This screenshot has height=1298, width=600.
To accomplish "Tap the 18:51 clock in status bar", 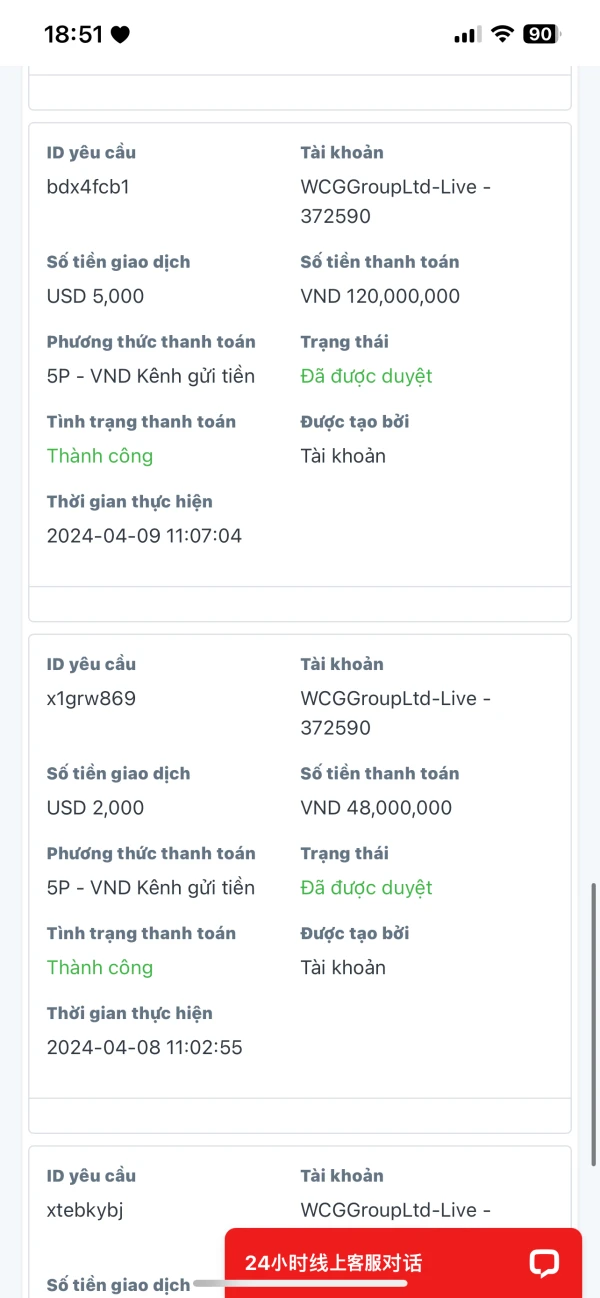I will [x=73, y=34].
